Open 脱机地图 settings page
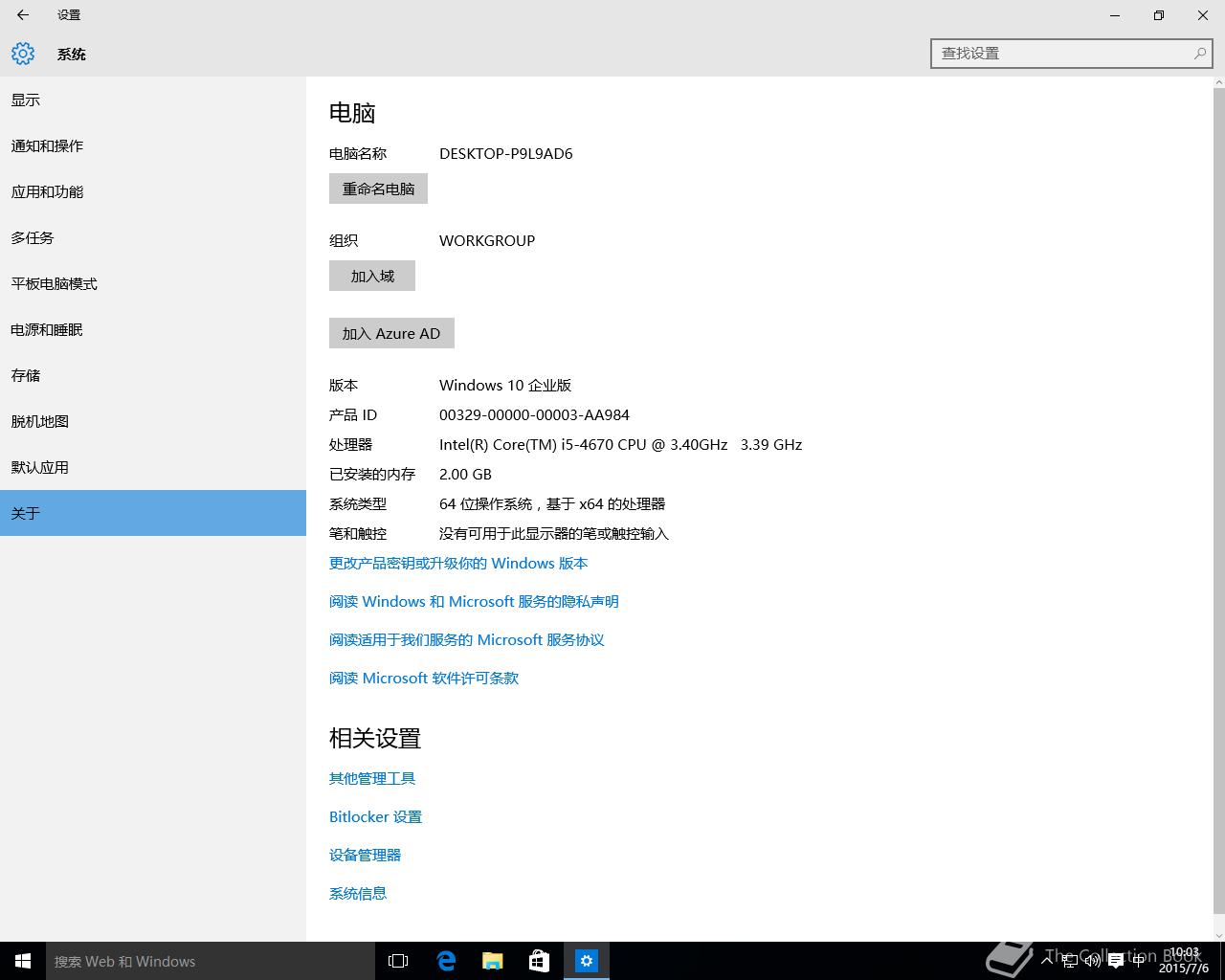The height and width of the screenshot is (980, 1225). point(153,421)
